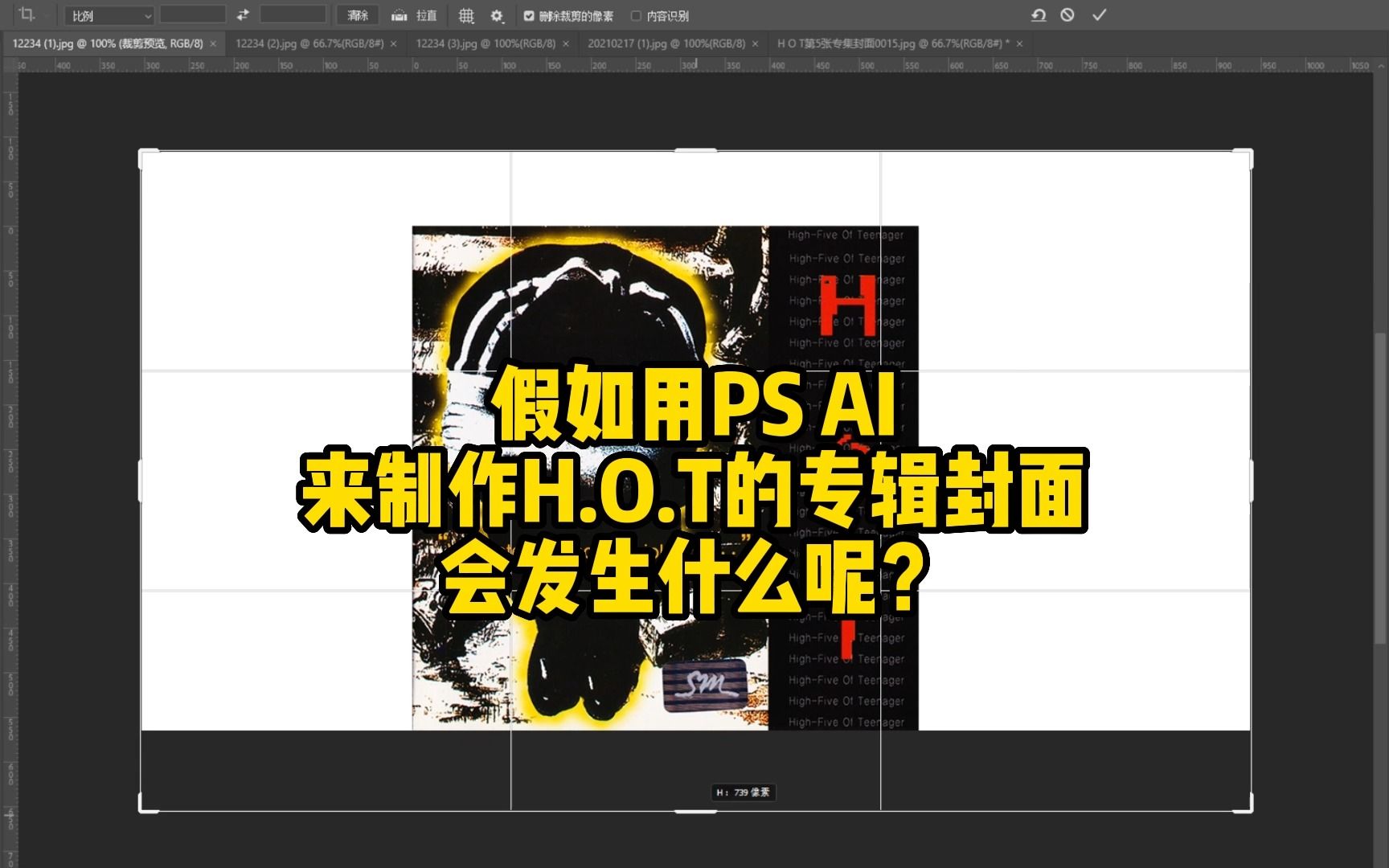Enable the 内容识别 checkbox

click(x=636, y=15)
